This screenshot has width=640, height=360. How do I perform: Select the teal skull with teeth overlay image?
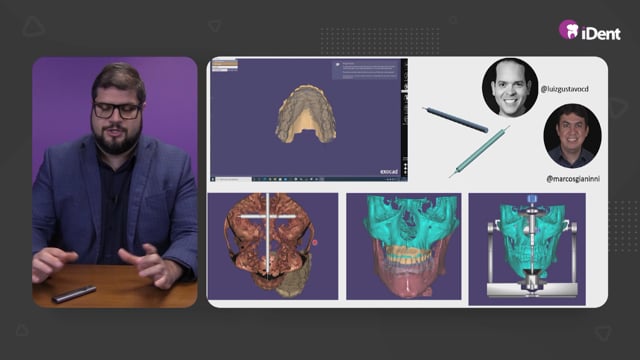click(x=404, y=246)
